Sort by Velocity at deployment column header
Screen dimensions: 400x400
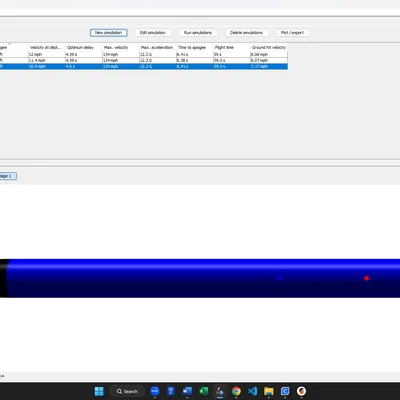click(x=46, y=47)
